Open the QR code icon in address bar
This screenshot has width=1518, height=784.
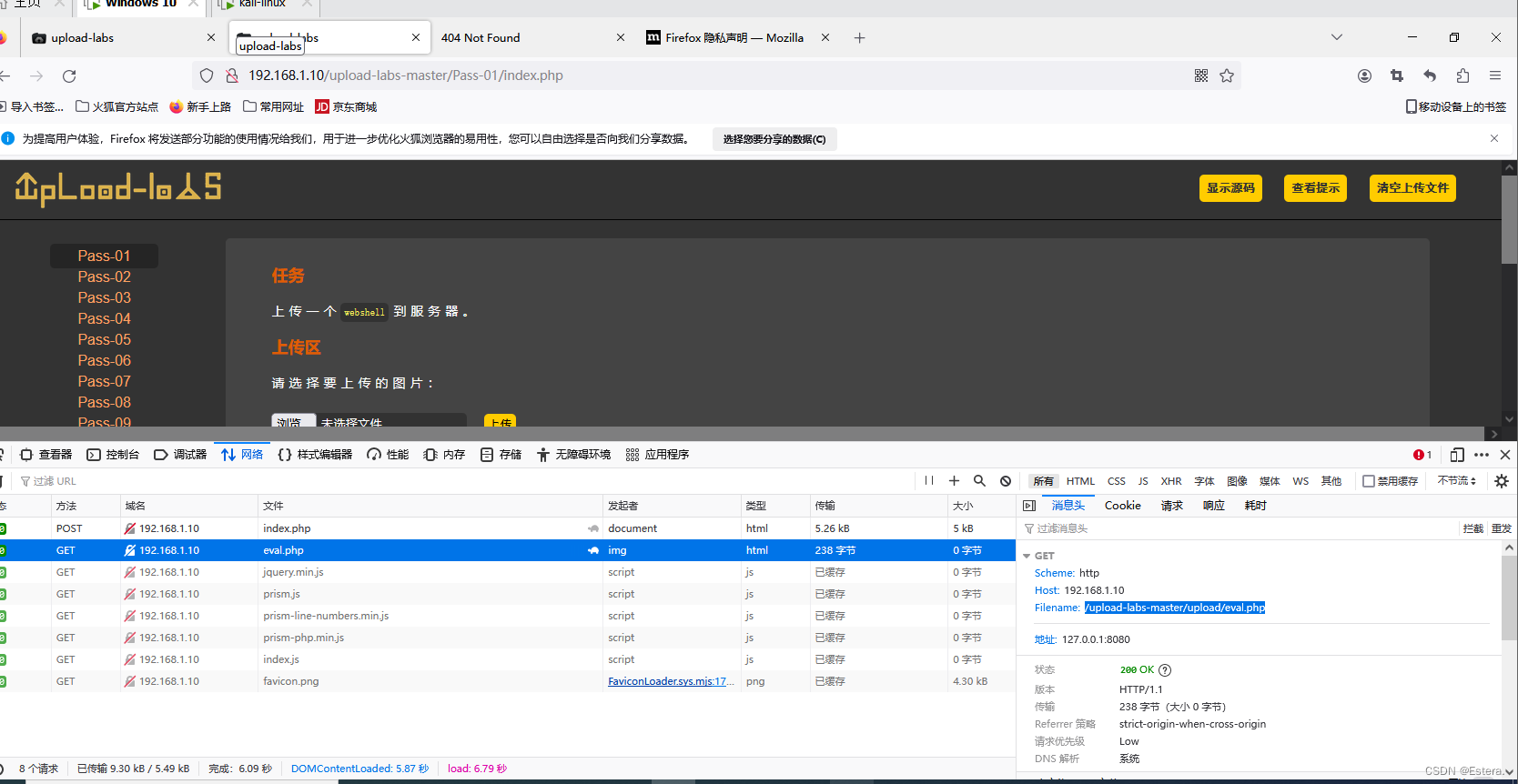click(1201, 75)
